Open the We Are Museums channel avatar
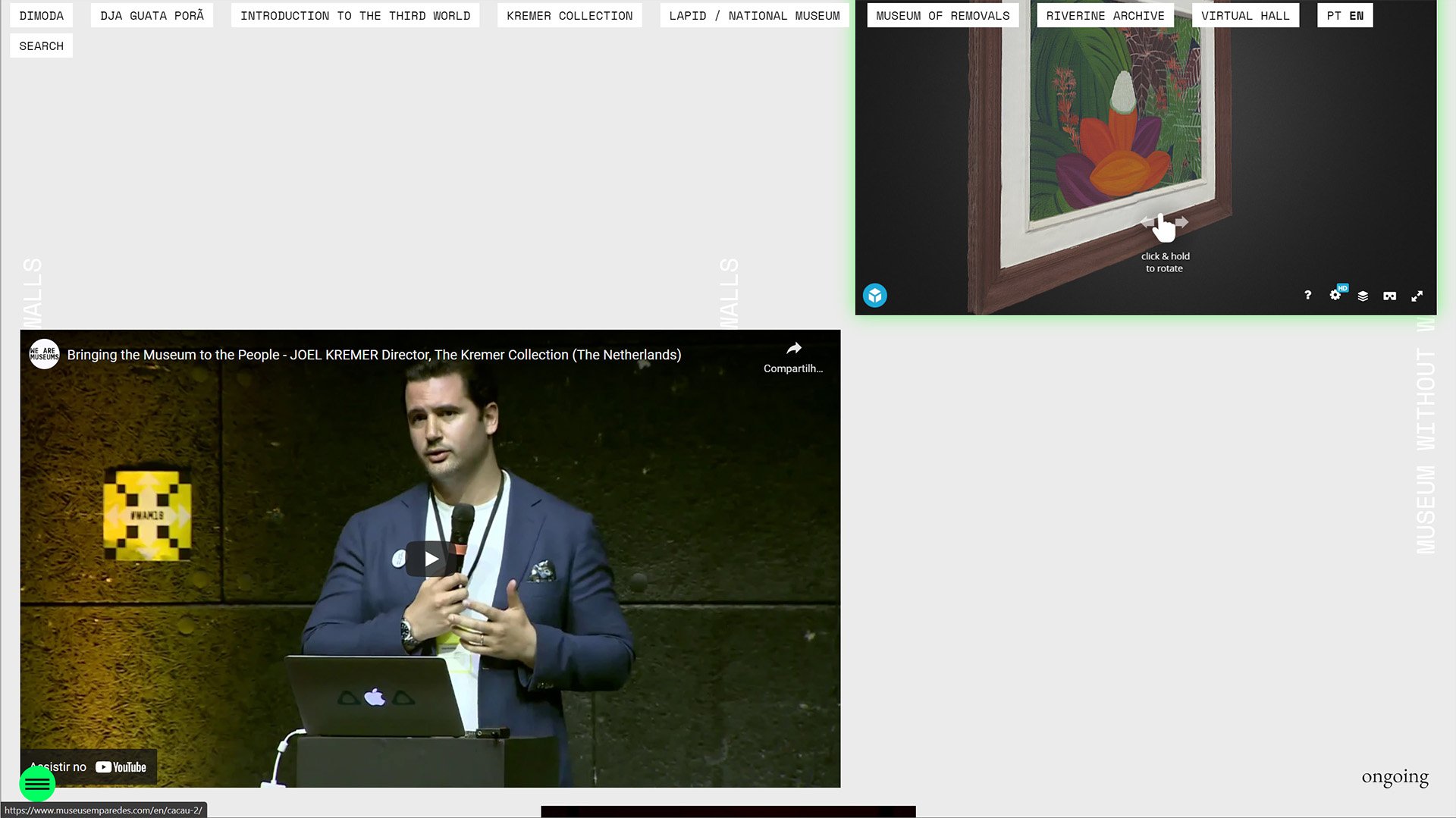 [44, 354]
